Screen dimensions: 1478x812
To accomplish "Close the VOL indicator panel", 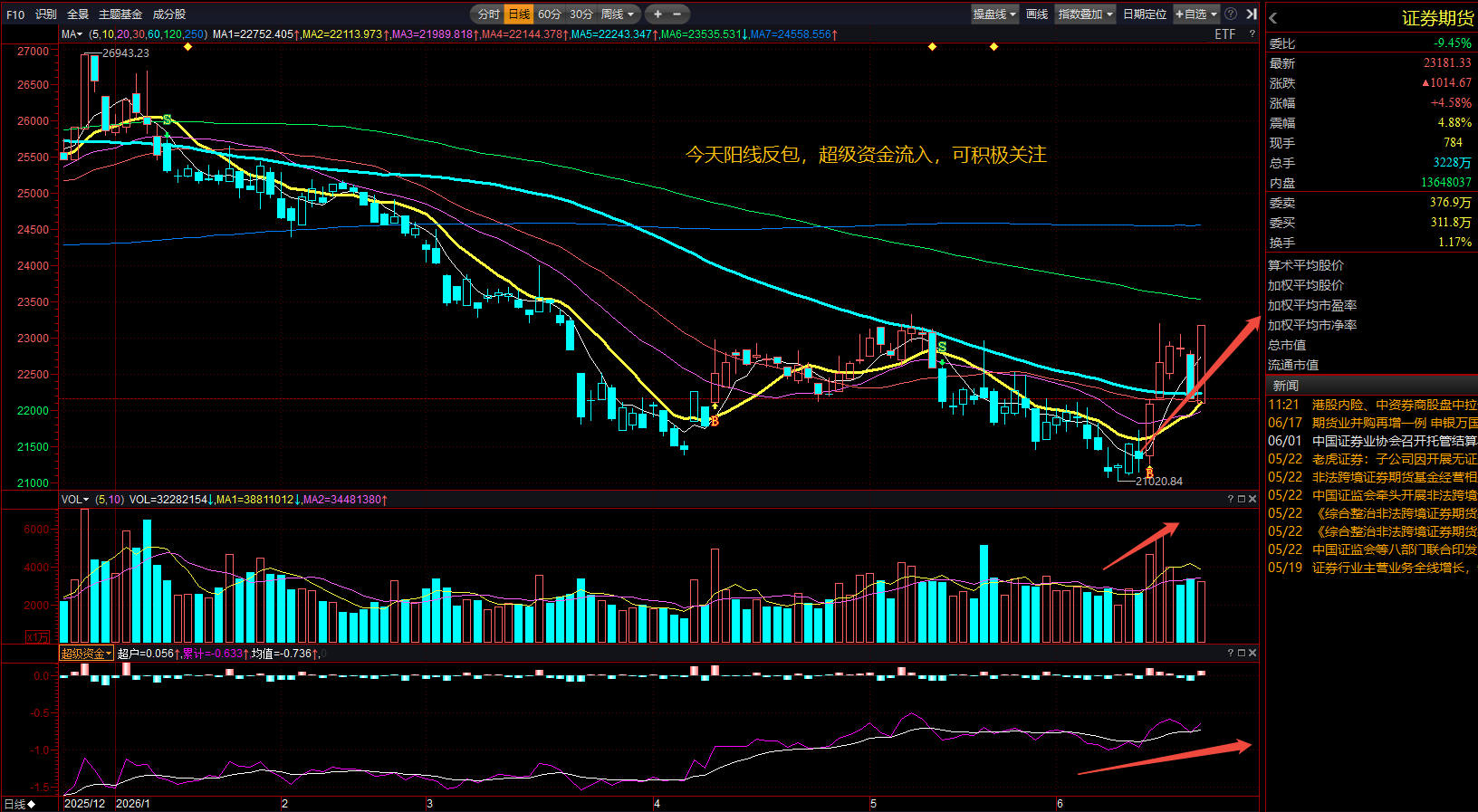I will click(x=1252, y=499).
